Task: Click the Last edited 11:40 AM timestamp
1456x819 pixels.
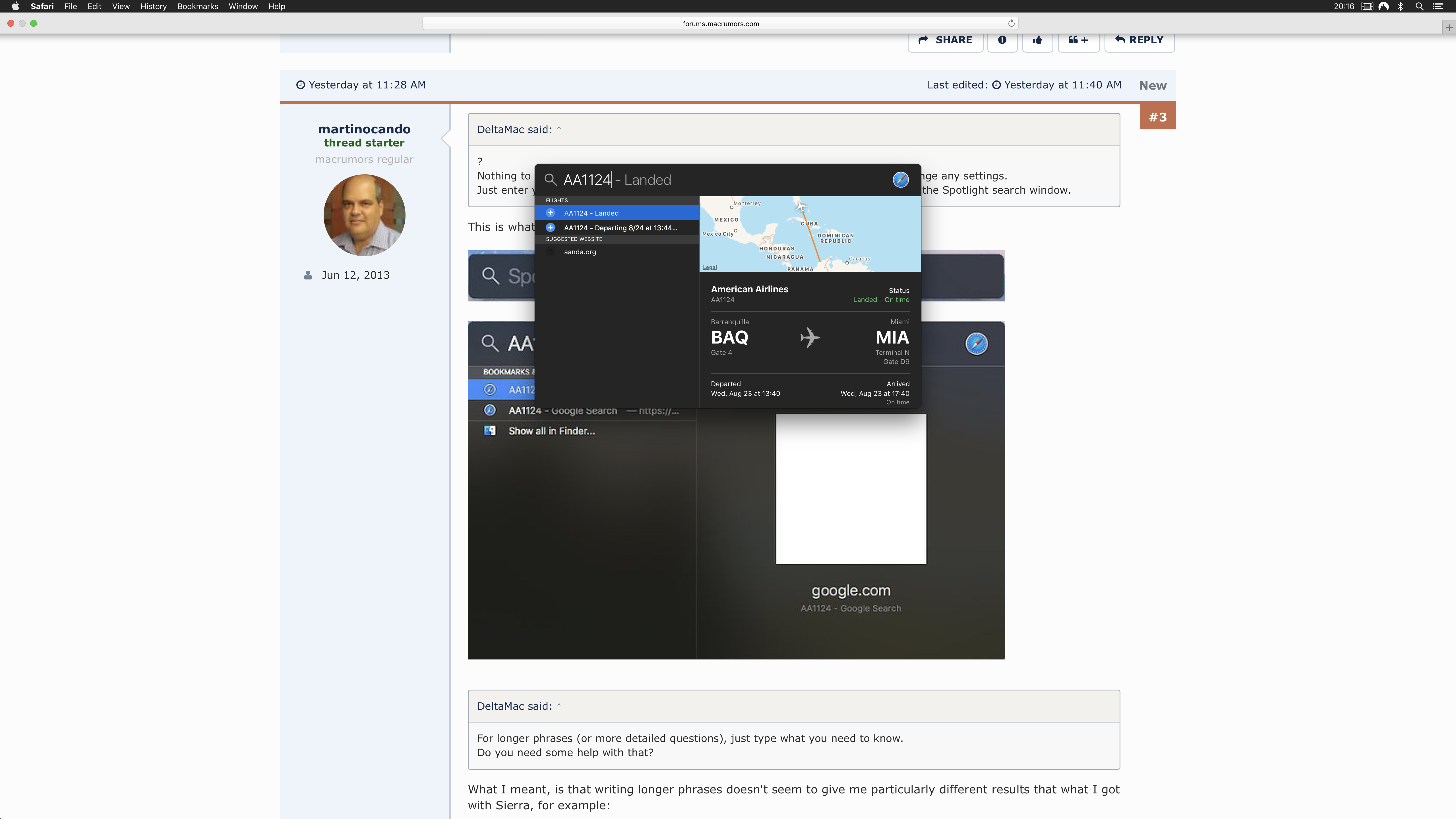Action: tap(1063, 85)
